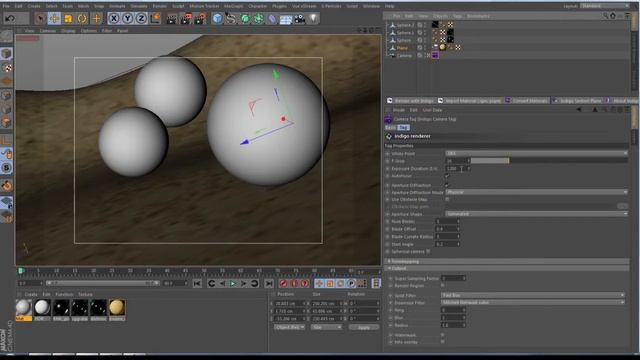Toggle the Watermark checkbox
Viewport: 640px width, 360px height.
coord(442,335)
